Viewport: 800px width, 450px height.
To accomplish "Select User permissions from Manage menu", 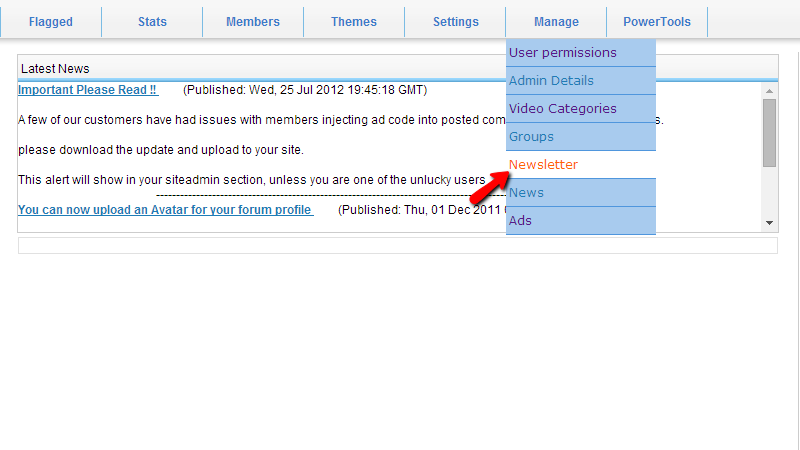I will [x=581, y=53].
